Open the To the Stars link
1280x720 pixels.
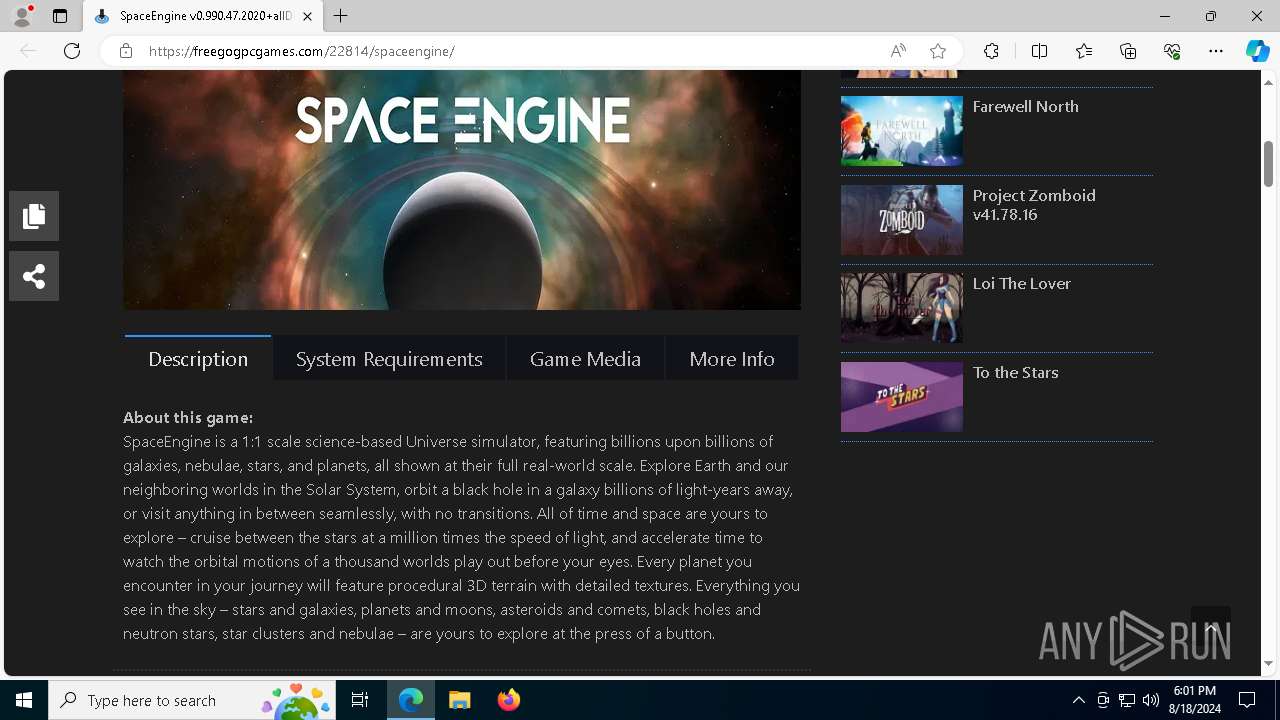1016,372
